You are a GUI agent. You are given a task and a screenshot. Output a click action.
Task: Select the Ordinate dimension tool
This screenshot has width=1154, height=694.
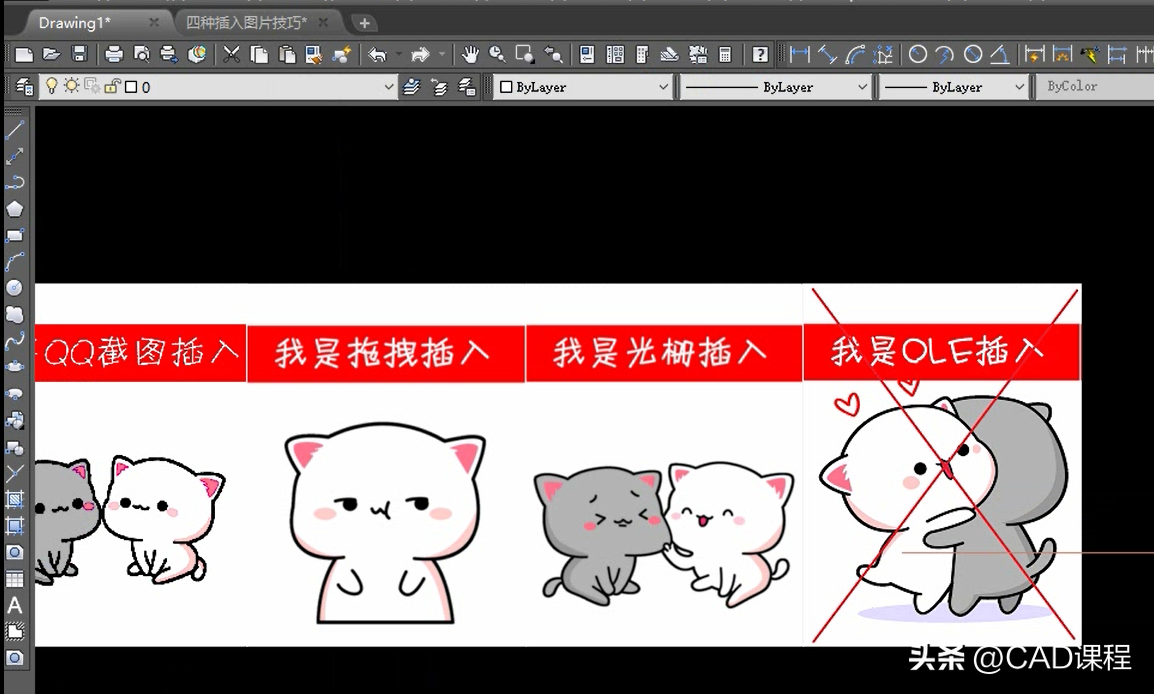(x=882, y=54)
